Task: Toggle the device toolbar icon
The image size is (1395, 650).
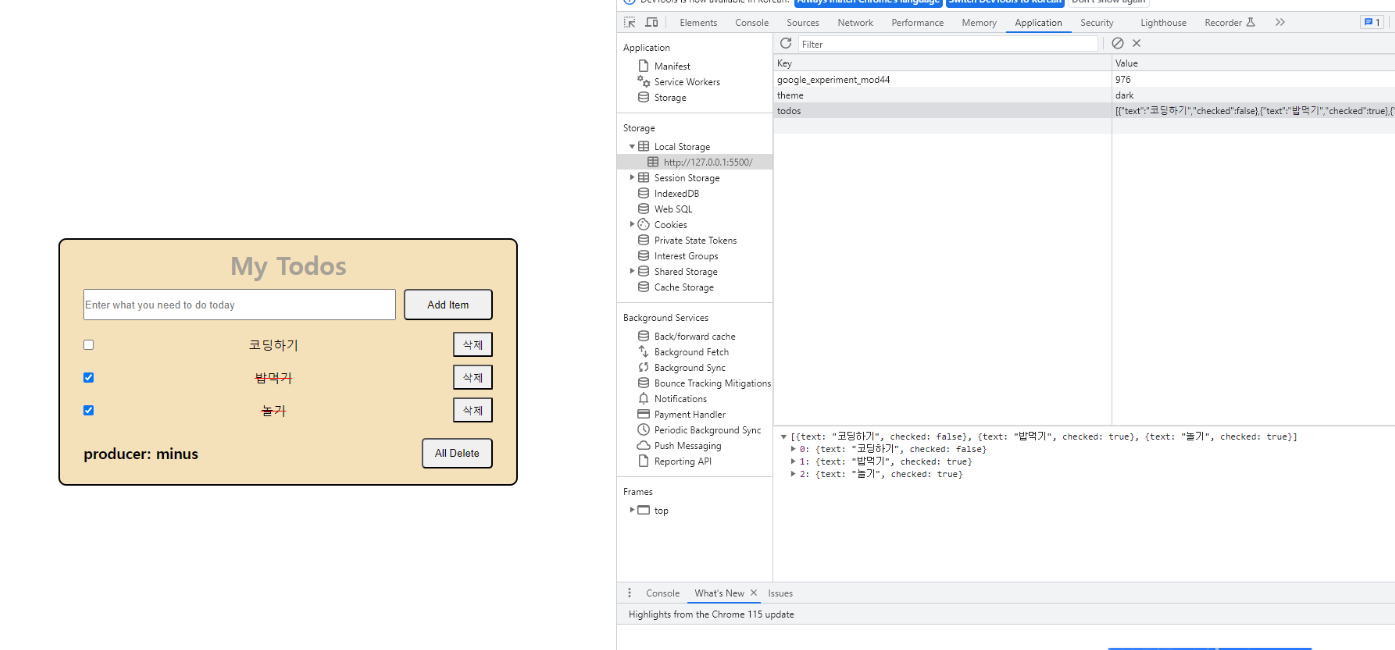Action: pyautogui.click(x=652, y=23)
